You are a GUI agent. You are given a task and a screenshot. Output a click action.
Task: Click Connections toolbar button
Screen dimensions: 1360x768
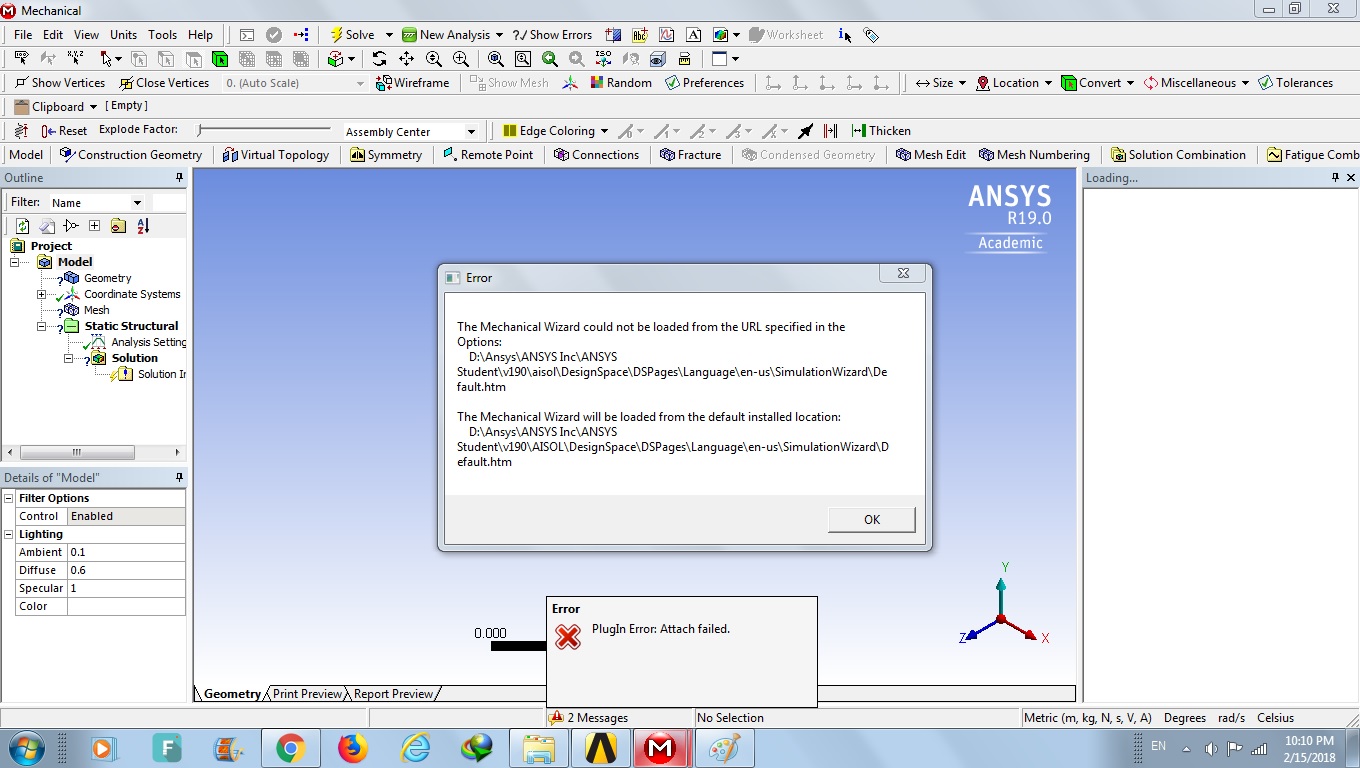click(x=597, y=155)
